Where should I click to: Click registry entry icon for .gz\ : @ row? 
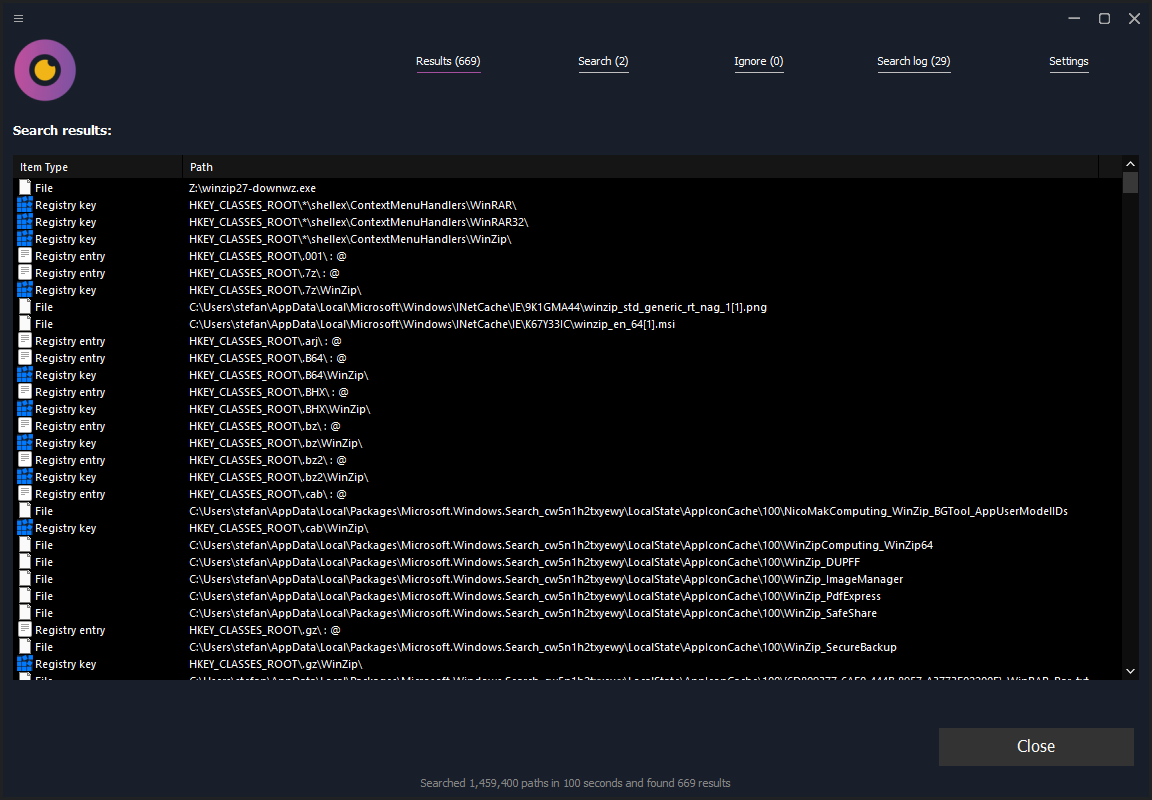click(x=25, y=630)
